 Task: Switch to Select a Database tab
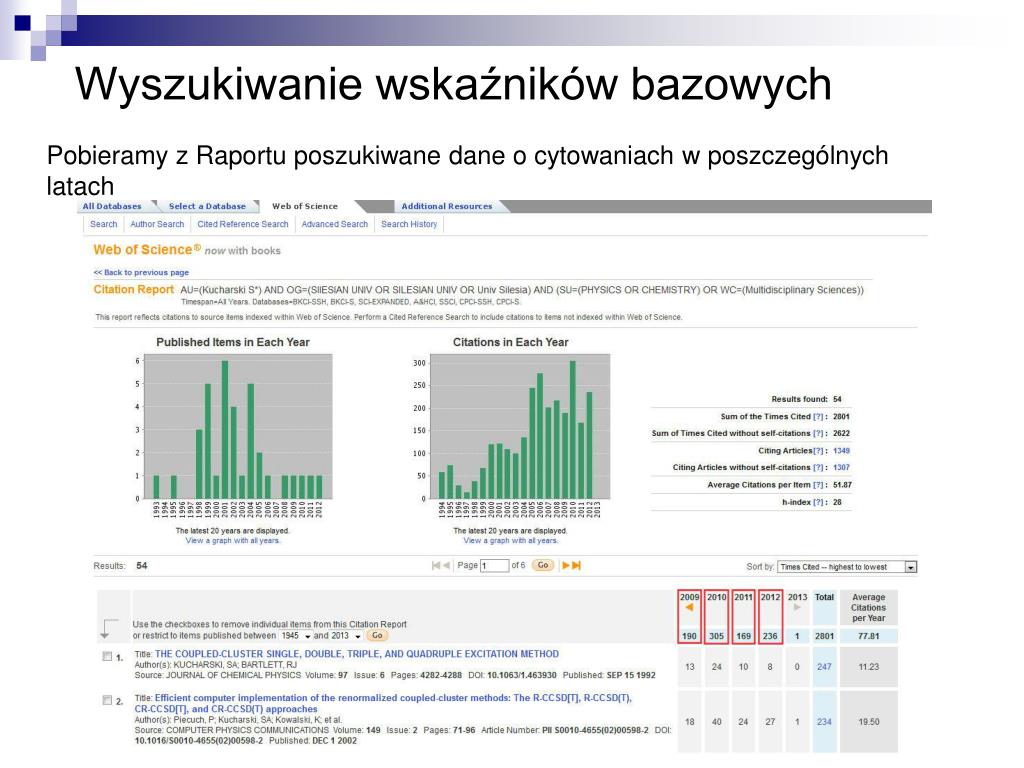coord(207,206)
